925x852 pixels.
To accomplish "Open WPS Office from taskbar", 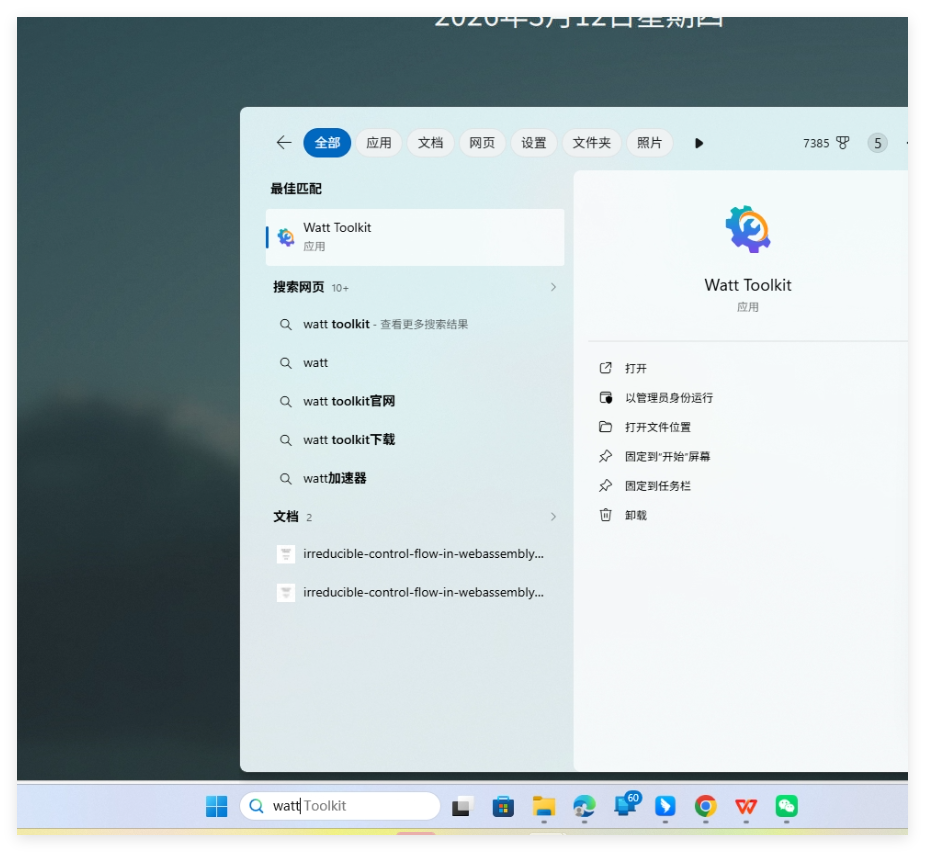I will click(x=746, y=806).
